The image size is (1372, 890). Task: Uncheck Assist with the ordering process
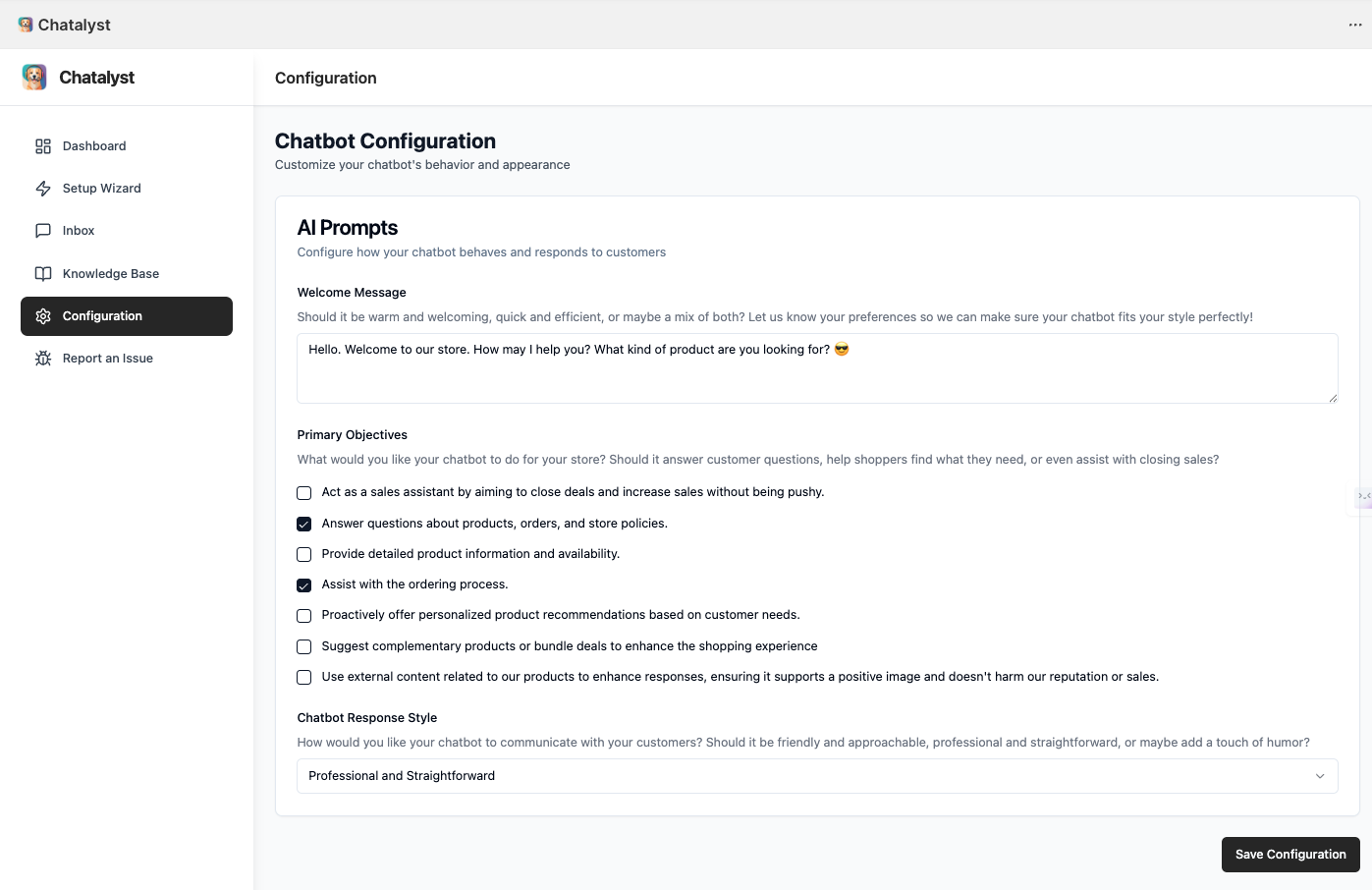point(304,584)
